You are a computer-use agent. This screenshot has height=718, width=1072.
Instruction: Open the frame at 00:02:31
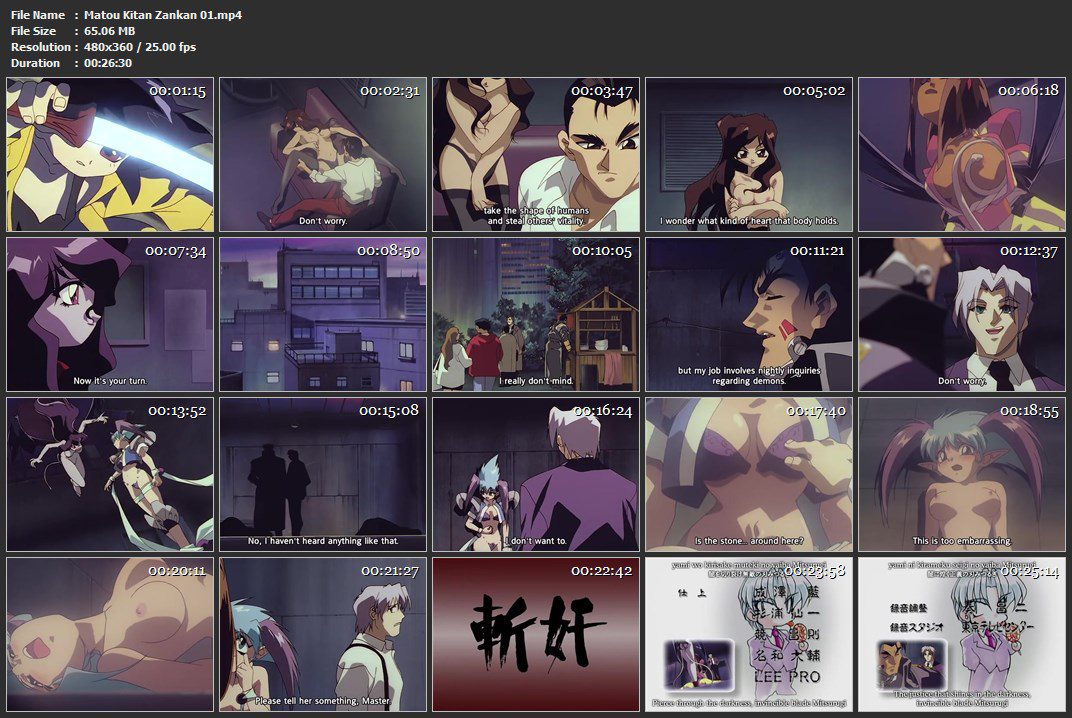pyautogui.click(x=323, y=155)
